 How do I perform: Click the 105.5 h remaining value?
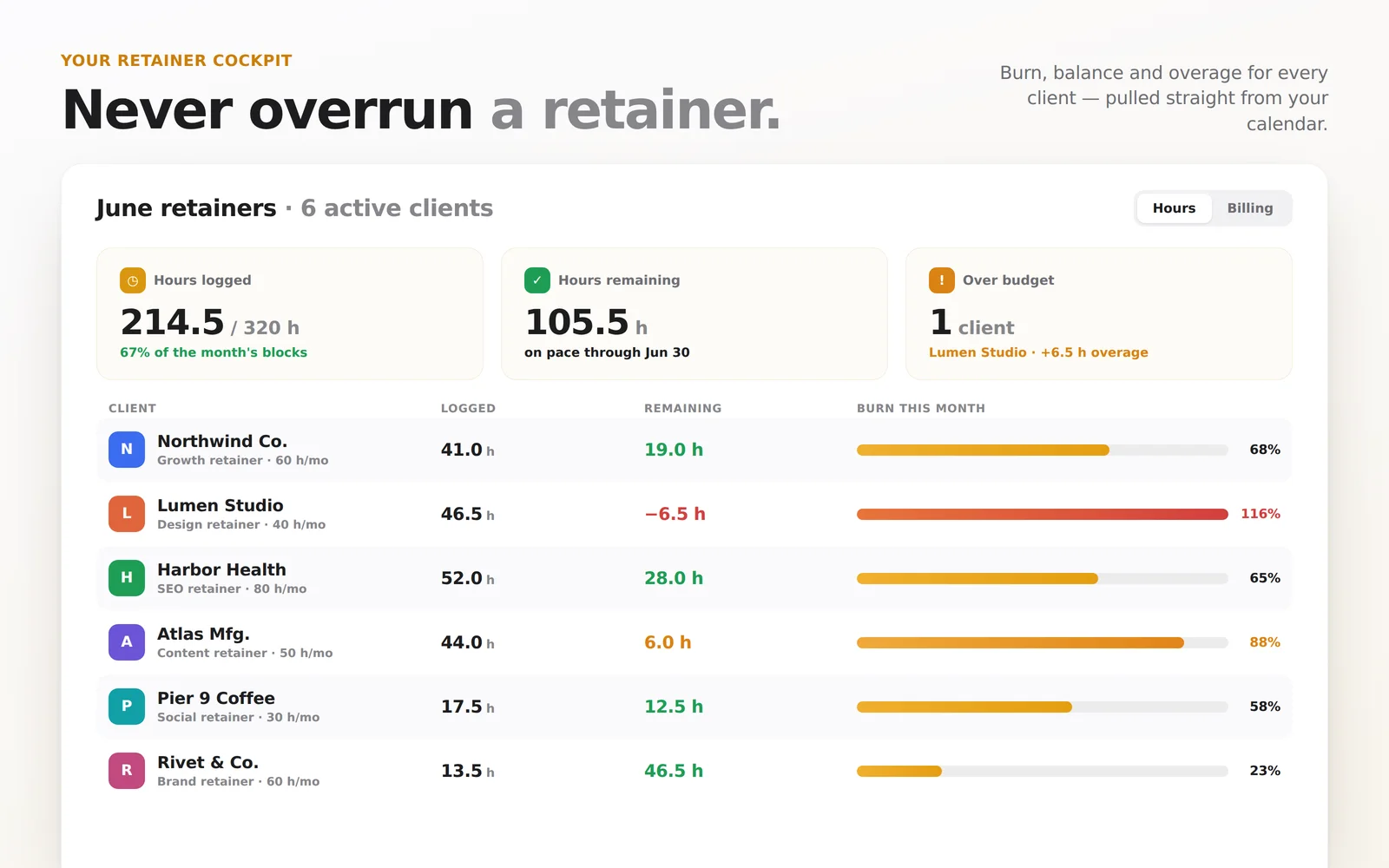(x=586, y=322)
